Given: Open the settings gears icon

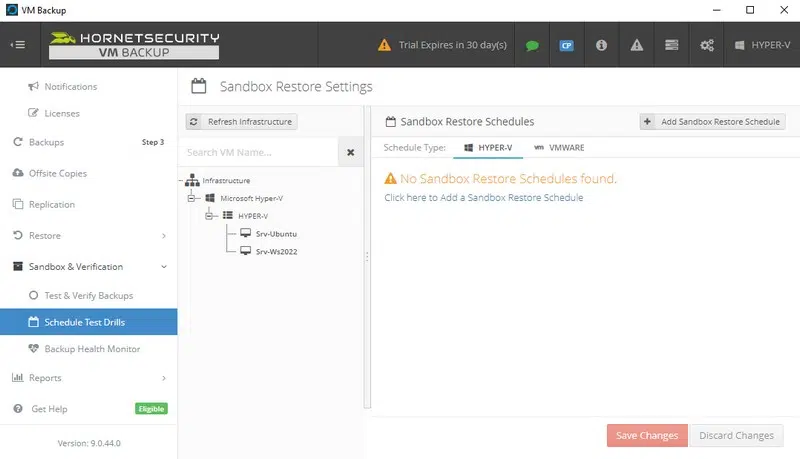Looking at the screenshot, I should 707,45.
